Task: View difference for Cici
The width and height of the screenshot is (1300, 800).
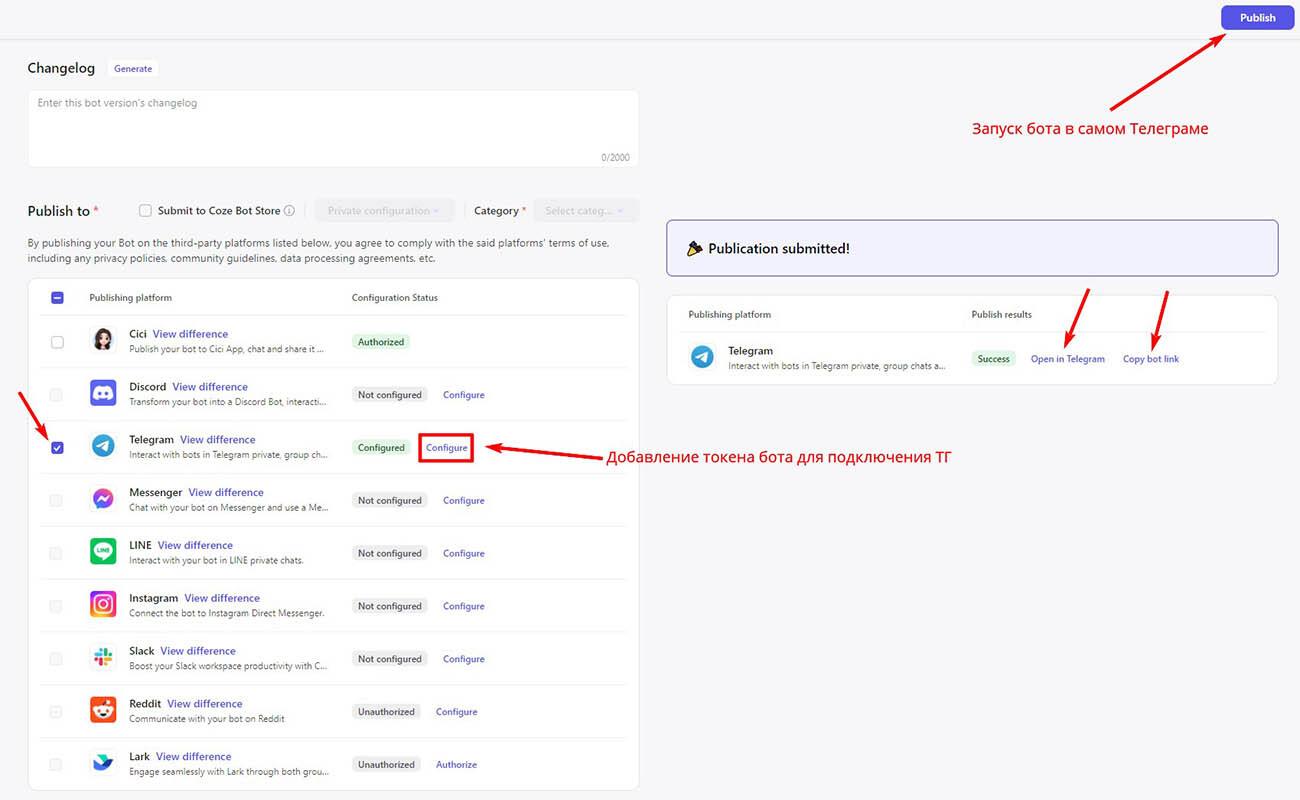Action: [190, 334]
